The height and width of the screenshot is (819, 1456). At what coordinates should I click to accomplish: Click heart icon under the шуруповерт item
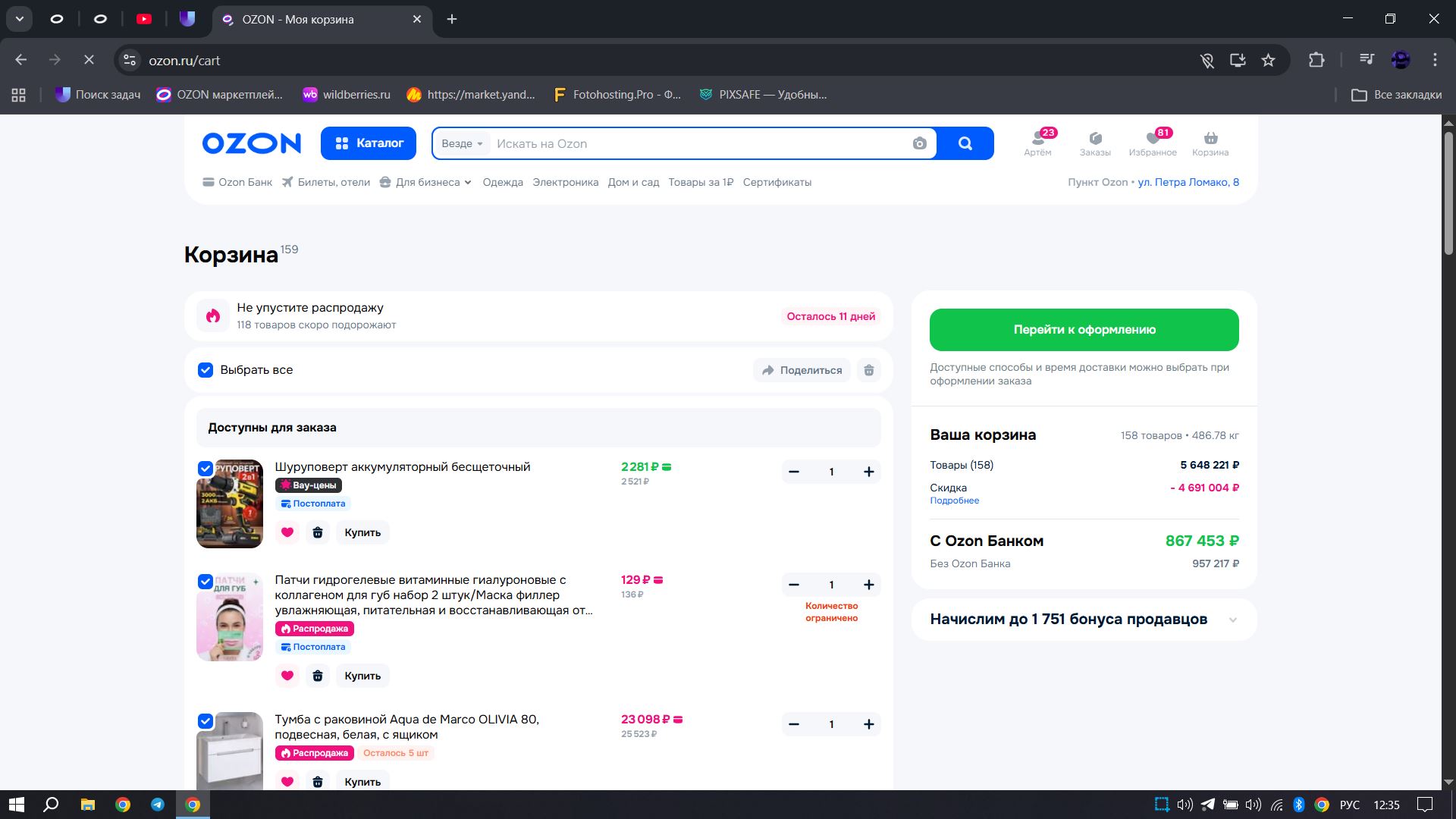coord(287,532)
